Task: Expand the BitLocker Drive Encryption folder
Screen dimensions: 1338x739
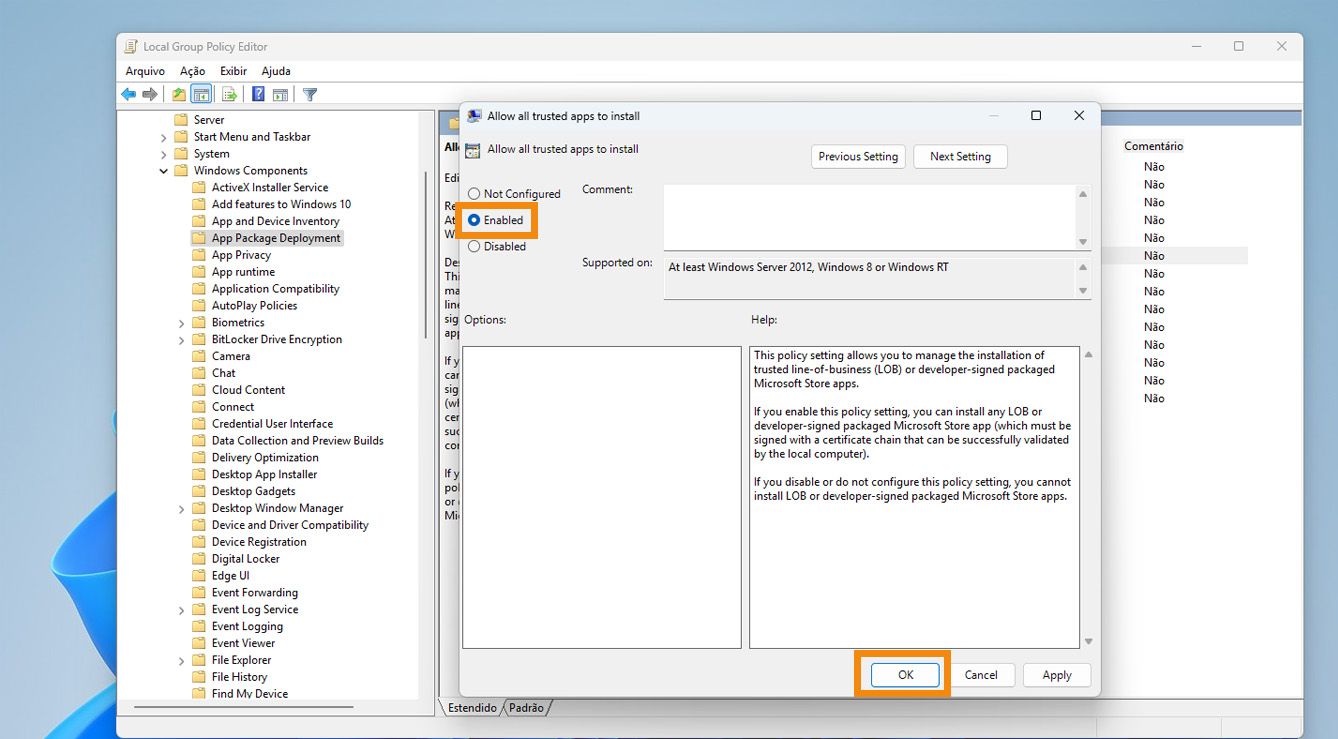Action: [x=181, y=340]
